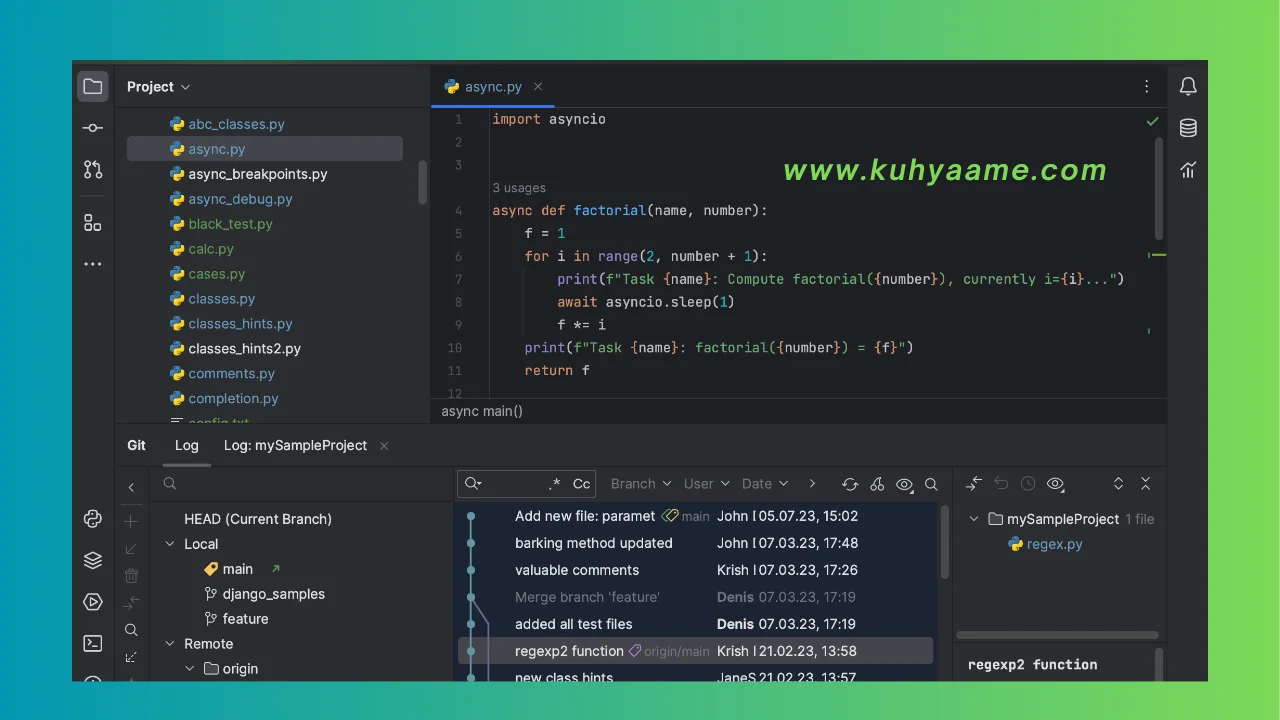Image resolution: width=1280 pixels, height=720 pixels.
Task: Click the Project tree vertical scrollbar
Action: (423, 182)
